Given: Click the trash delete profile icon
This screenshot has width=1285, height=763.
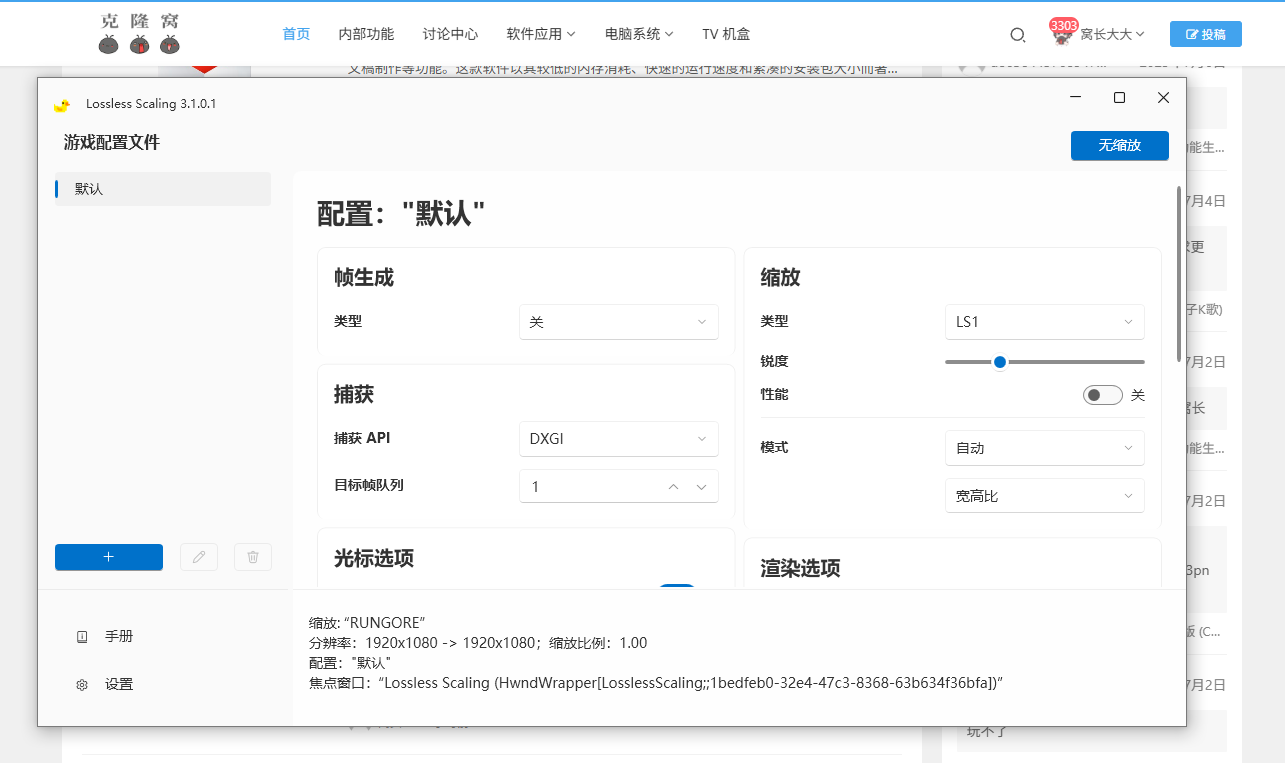Looking at the screenshot, I should (x=253, y=557).
